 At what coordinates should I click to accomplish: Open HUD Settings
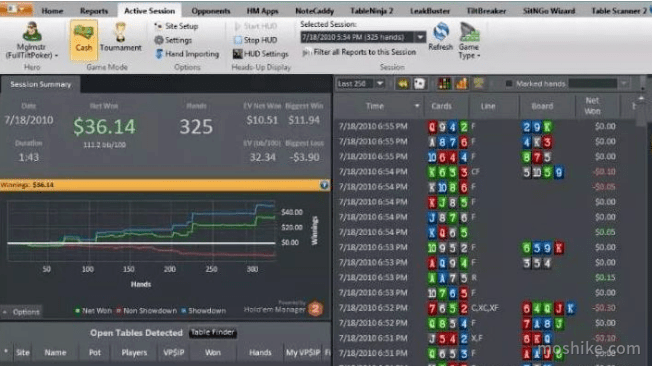(261, 54)
